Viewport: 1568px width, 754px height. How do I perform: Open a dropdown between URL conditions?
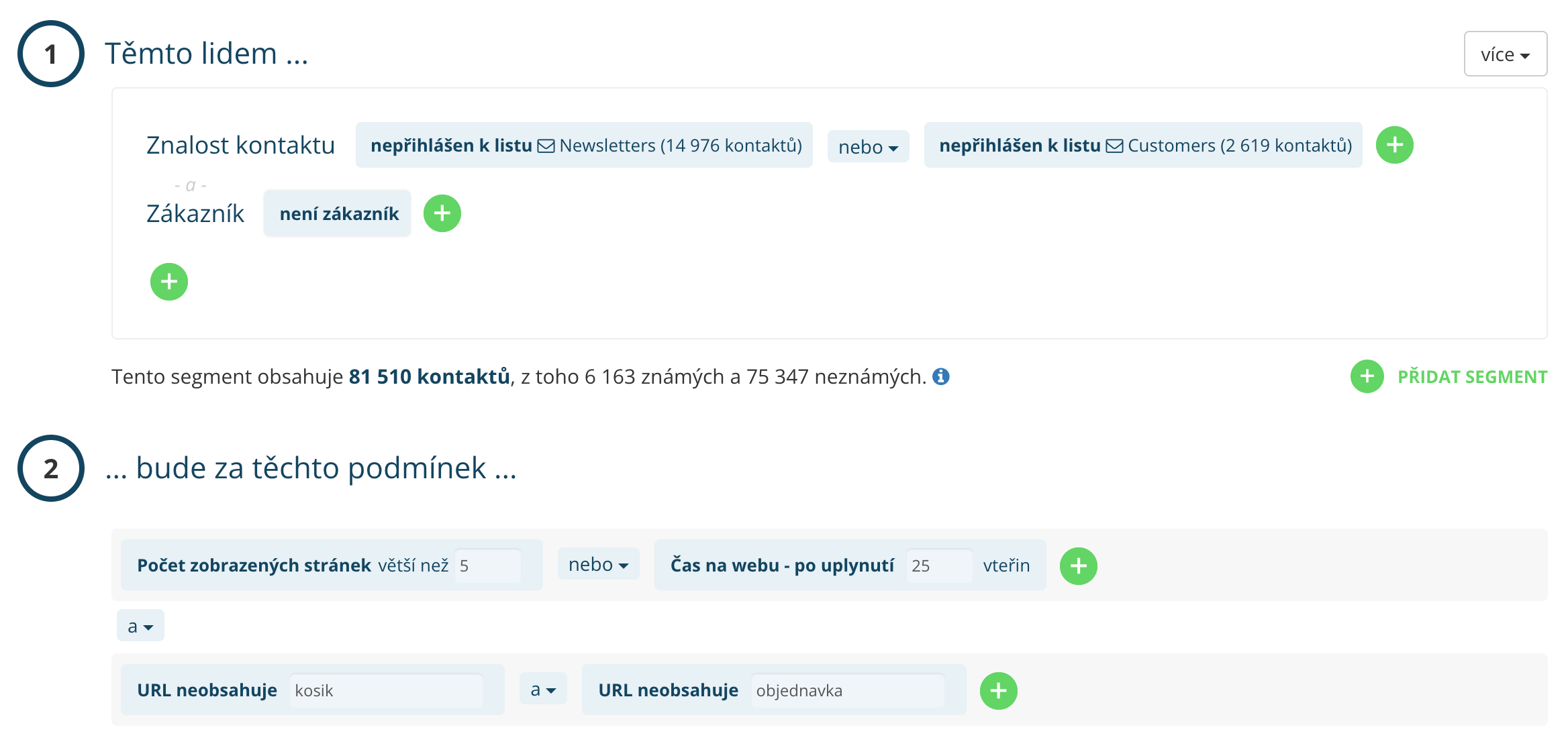pos(543,690)
